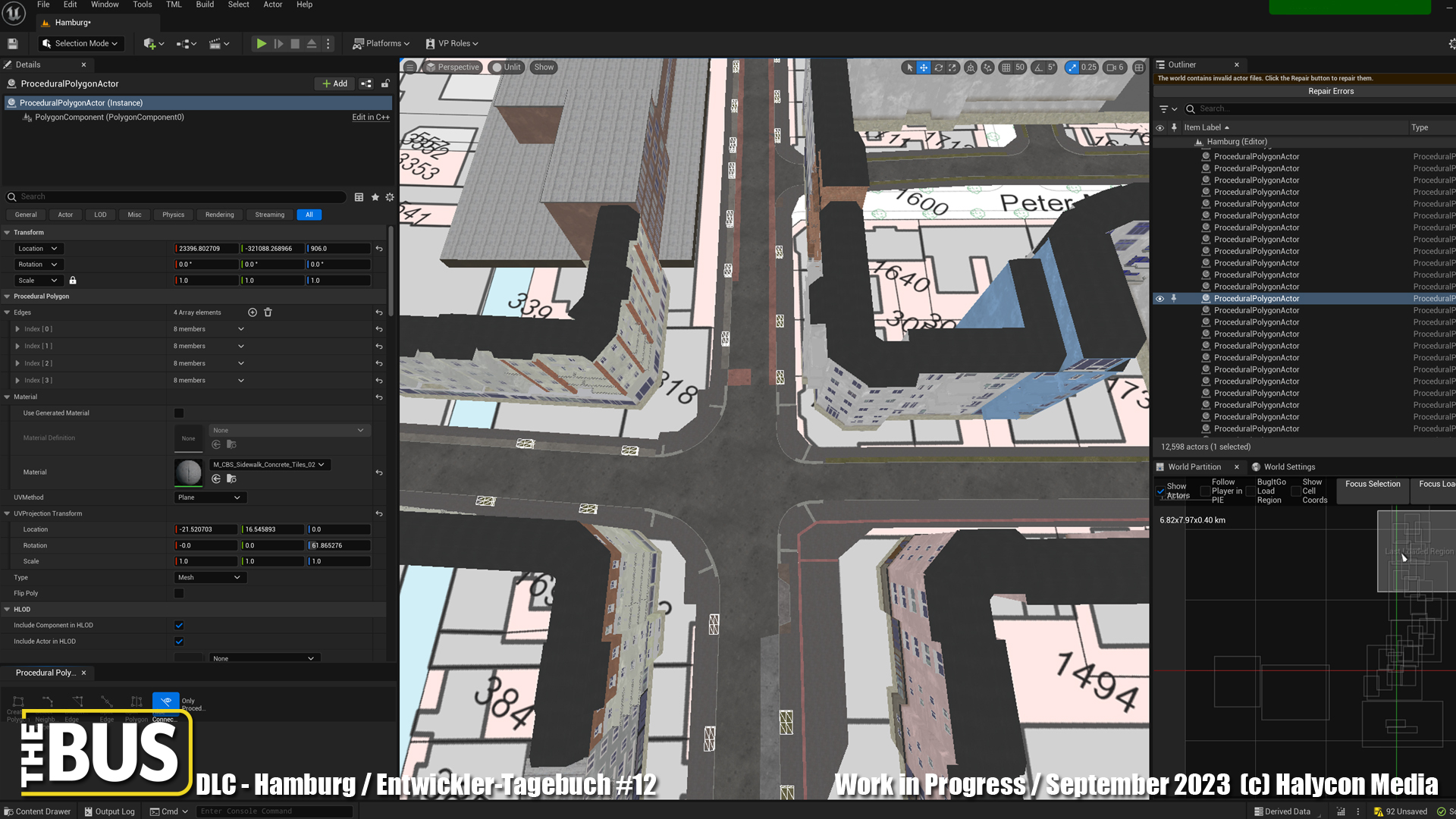Open the Selection Mode dropdown
The width and height of the screenshot is (1456, 819).
[x=80, y=44]
